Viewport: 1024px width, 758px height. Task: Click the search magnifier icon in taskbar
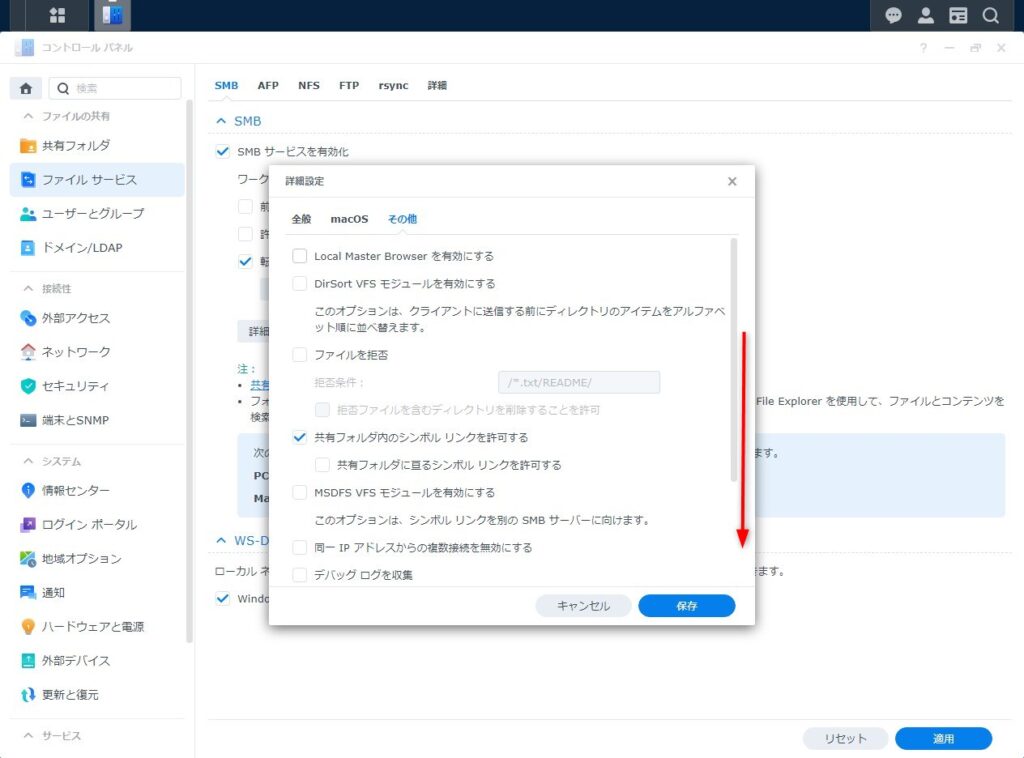[x=990, y=15]
